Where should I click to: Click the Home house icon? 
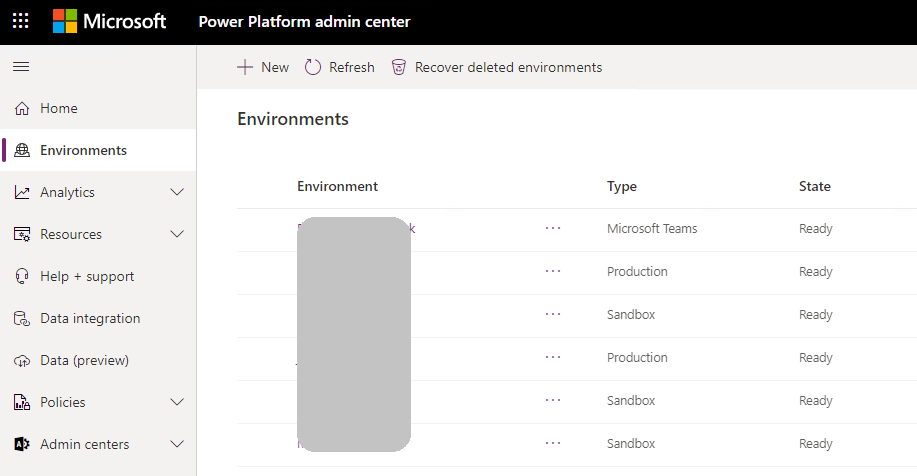(22, 108)
